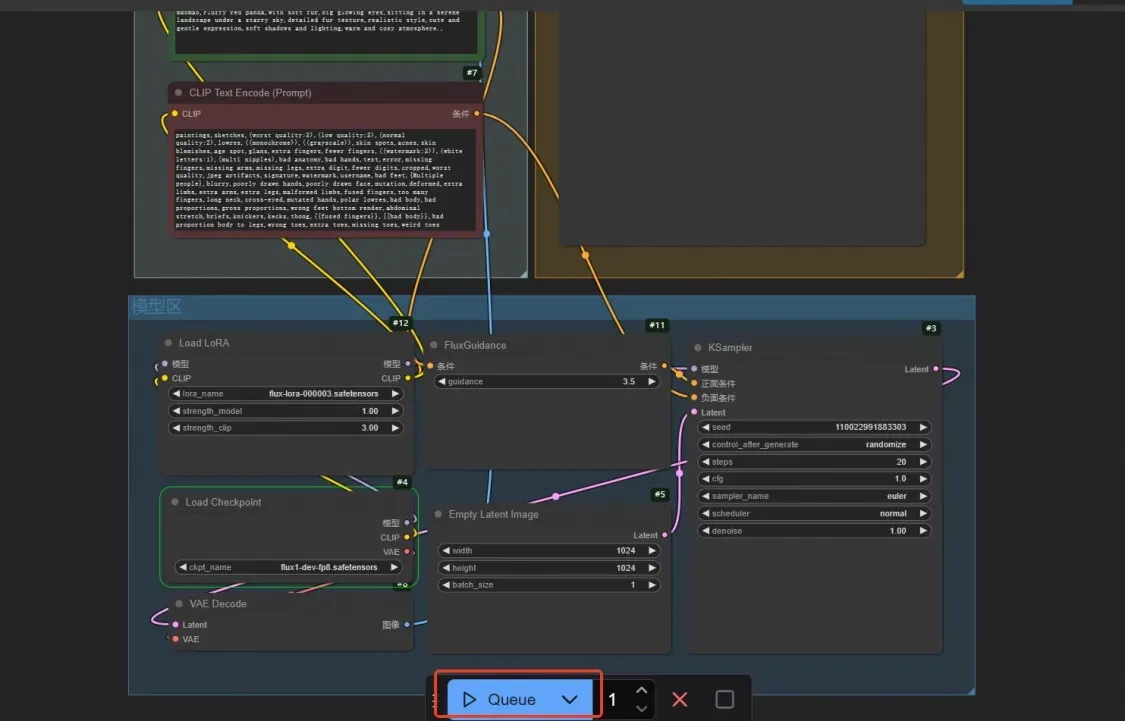Image resolution: width=1125 pixels, height=721 pixels.
Task: Increase cfg with its right arrow
Action: (x=923, y=479)
